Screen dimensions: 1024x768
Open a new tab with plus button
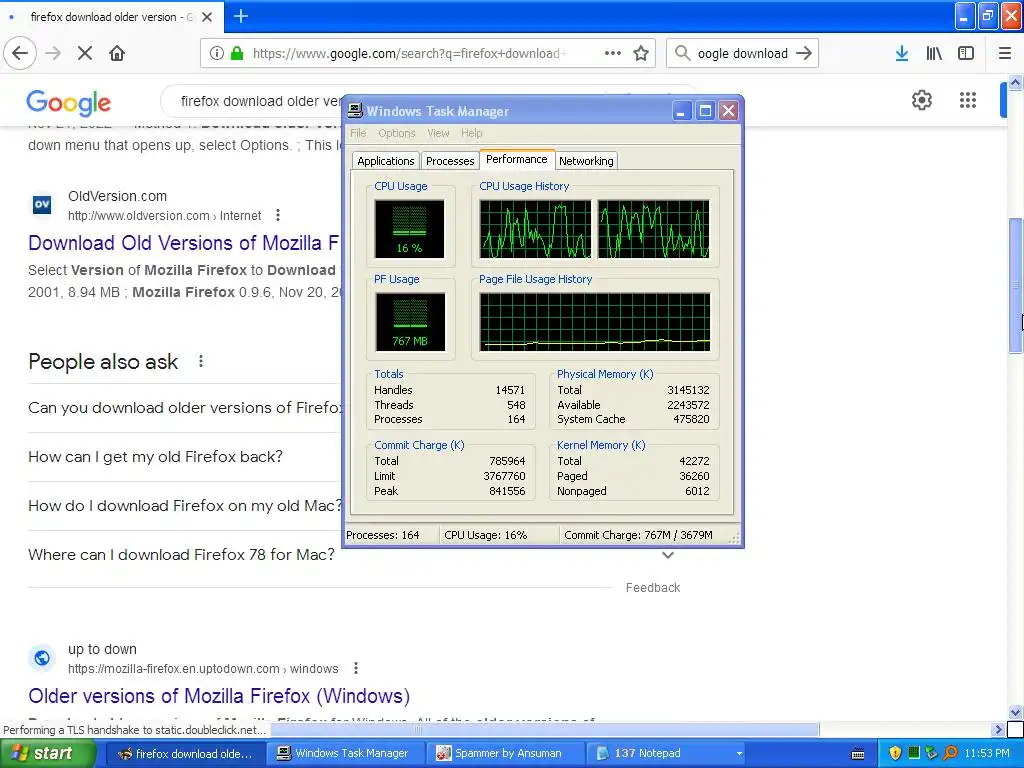[x=240, y=16]
